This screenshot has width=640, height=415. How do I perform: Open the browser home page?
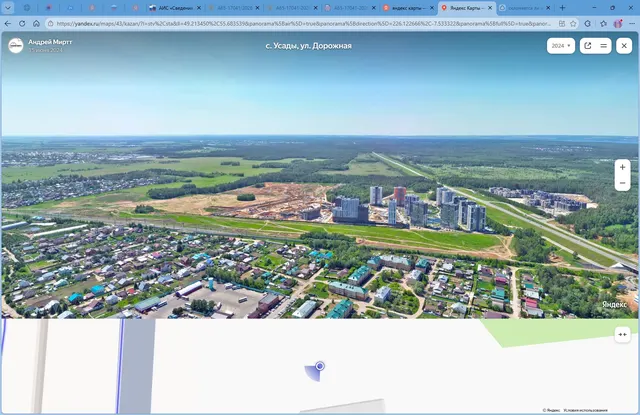pyautogui.click(x=36, y=24)
